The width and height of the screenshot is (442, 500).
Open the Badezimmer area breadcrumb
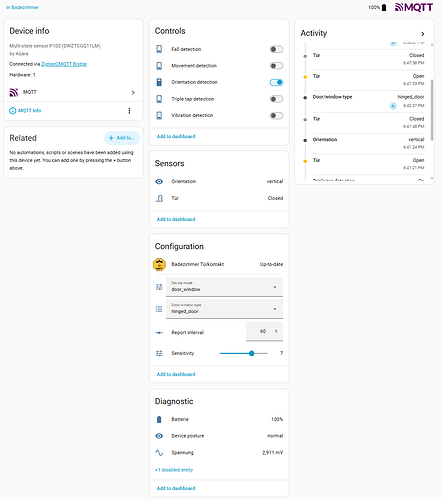(22, 7)
